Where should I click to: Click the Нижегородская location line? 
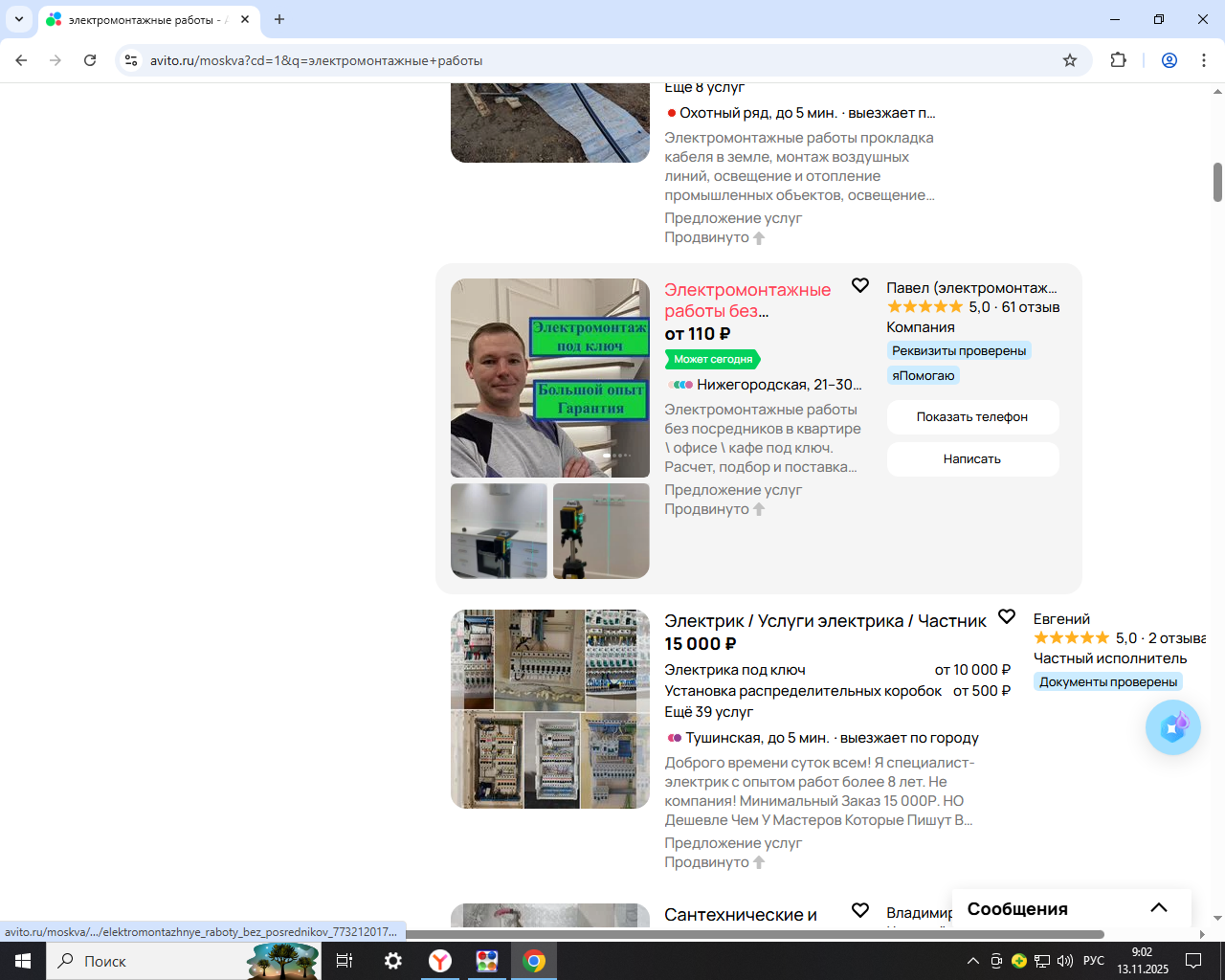(x=765, y=385)
